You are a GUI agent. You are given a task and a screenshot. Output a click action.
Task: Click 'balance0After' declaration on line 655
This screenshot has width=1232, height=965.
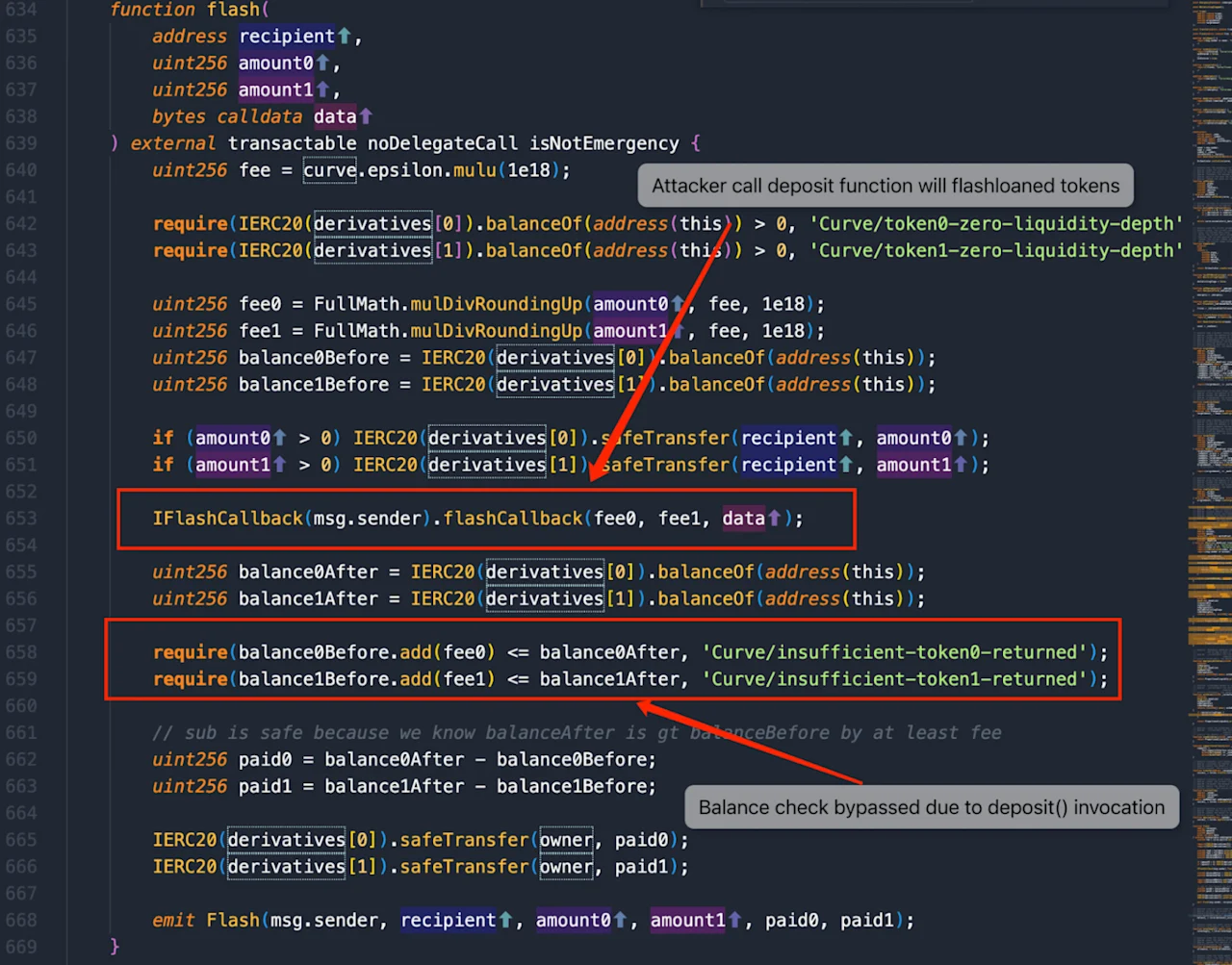pos(308,572)
